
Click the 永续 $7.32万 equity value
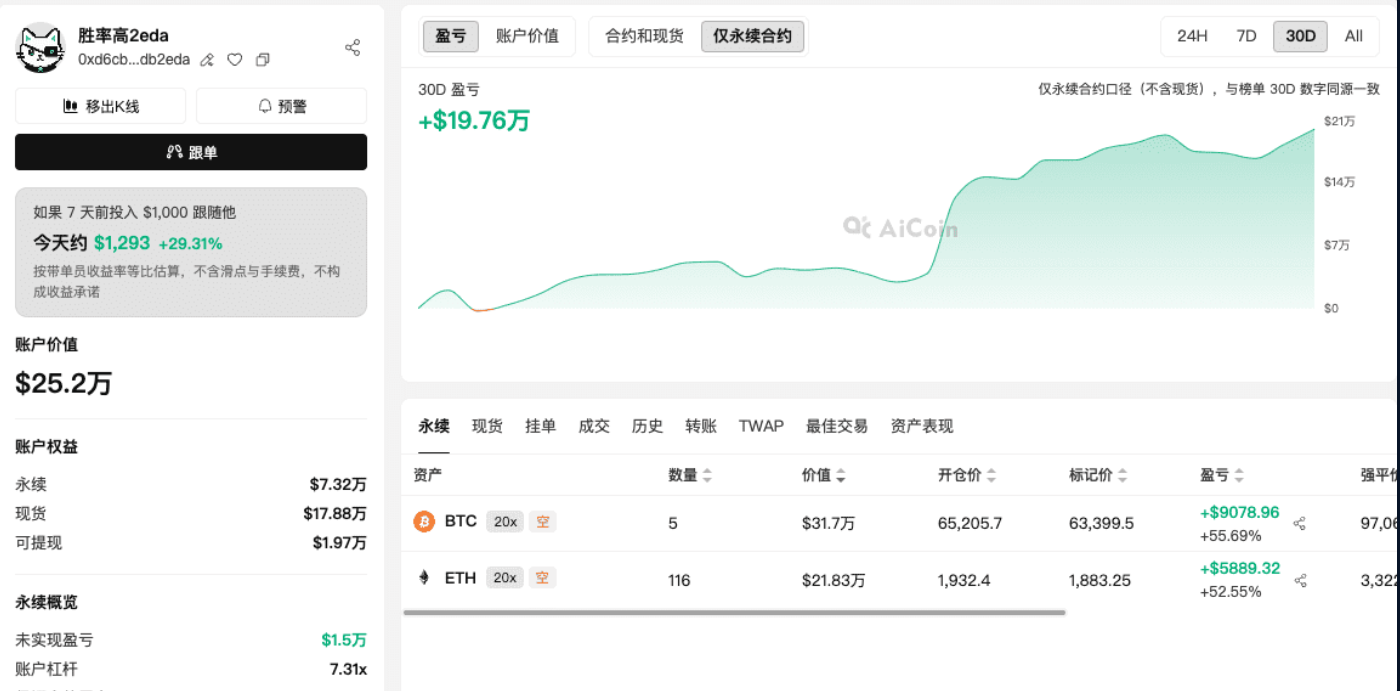coord(338,484)
